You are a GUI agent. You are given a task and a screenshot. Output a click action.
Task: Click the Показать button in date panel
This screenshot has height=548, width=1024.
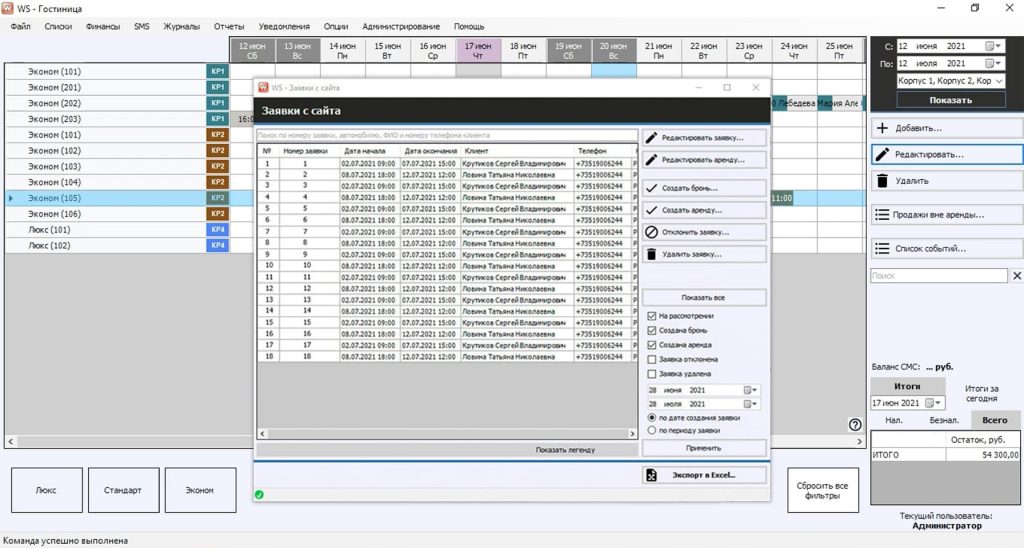[x=950, y=100]
